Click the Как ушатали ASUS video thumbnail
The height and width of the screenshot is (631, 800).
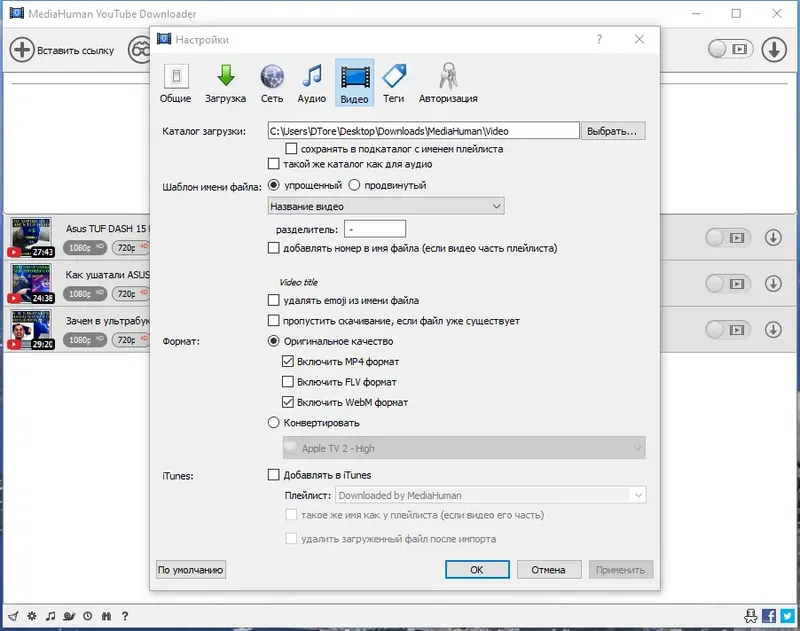(31, 283)
